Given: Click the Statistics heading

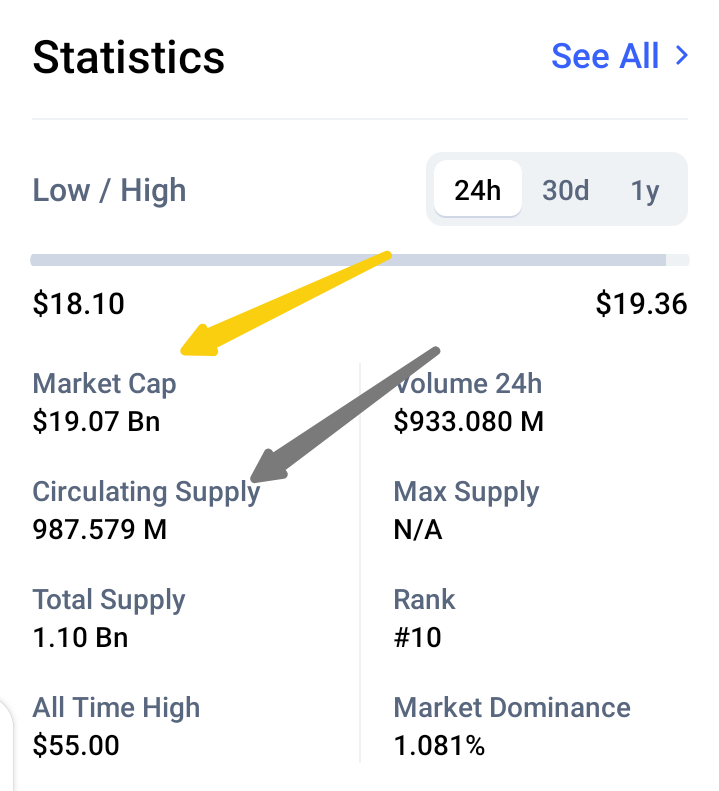Looking at the screenshot, I should (129, 57).
